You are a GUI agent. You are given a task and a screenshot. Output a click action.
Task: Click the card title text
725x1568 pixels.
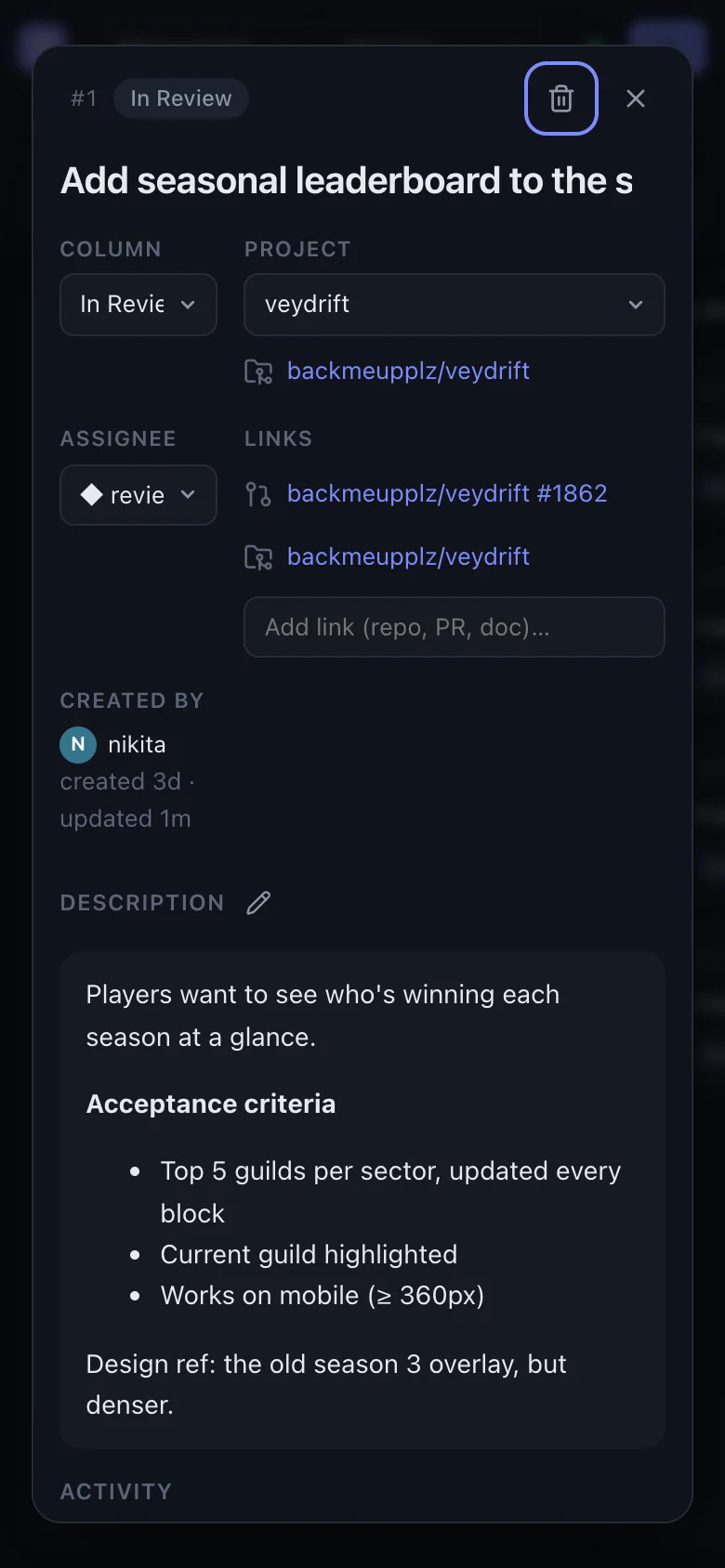click(347, 181)
